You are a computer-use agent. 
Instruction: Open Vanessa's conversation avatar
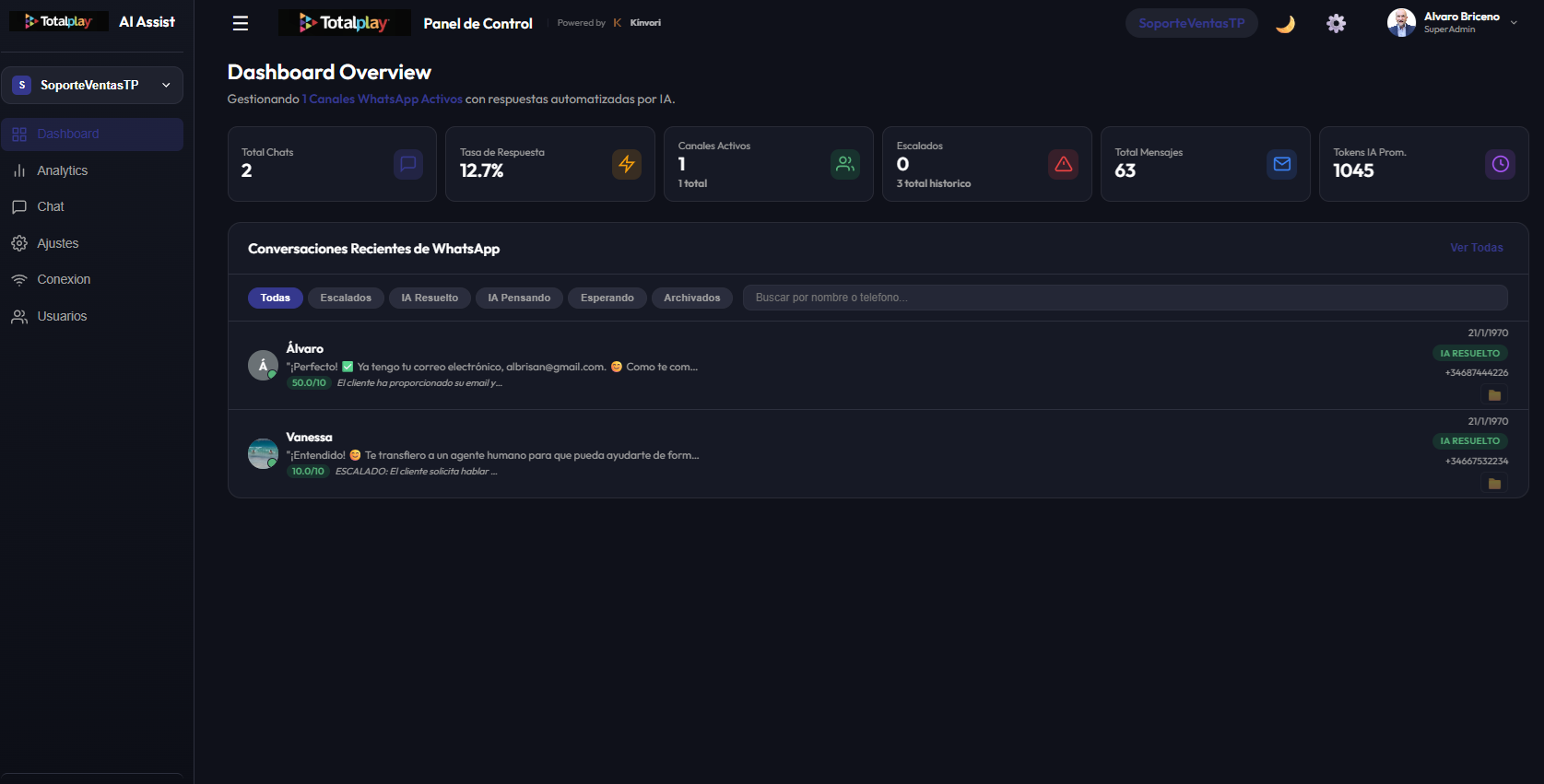(x=263, y=453)
